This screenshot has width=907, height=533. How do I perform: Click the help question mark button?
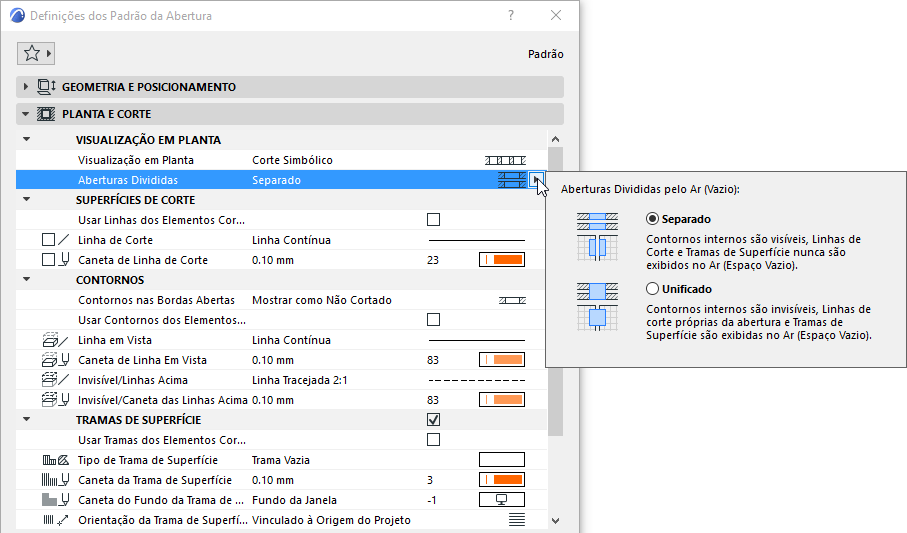pos(511,15)
